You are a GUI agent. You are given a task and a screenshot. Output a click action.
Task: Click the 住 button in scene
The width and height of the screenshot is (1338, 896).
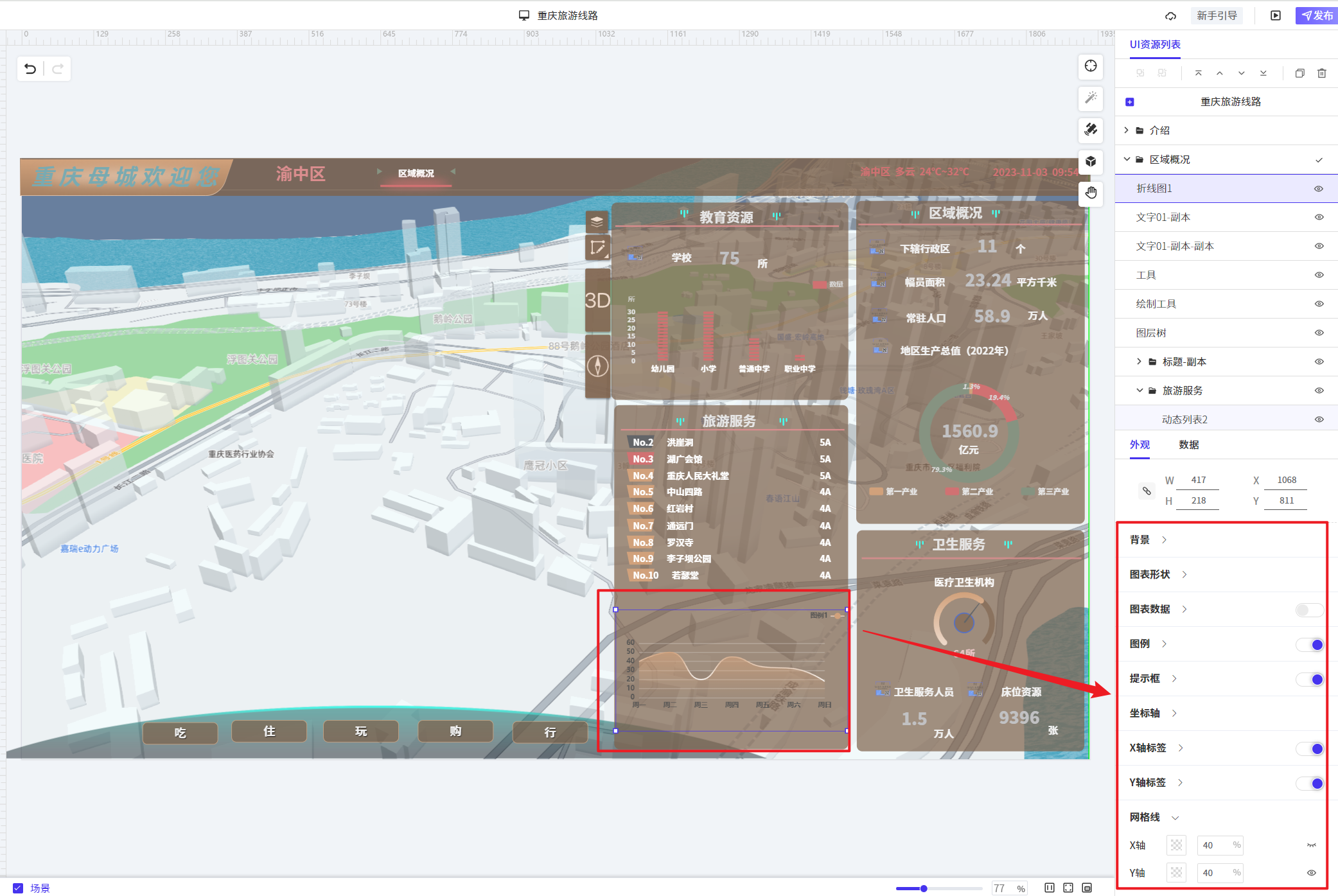(269, 731)
